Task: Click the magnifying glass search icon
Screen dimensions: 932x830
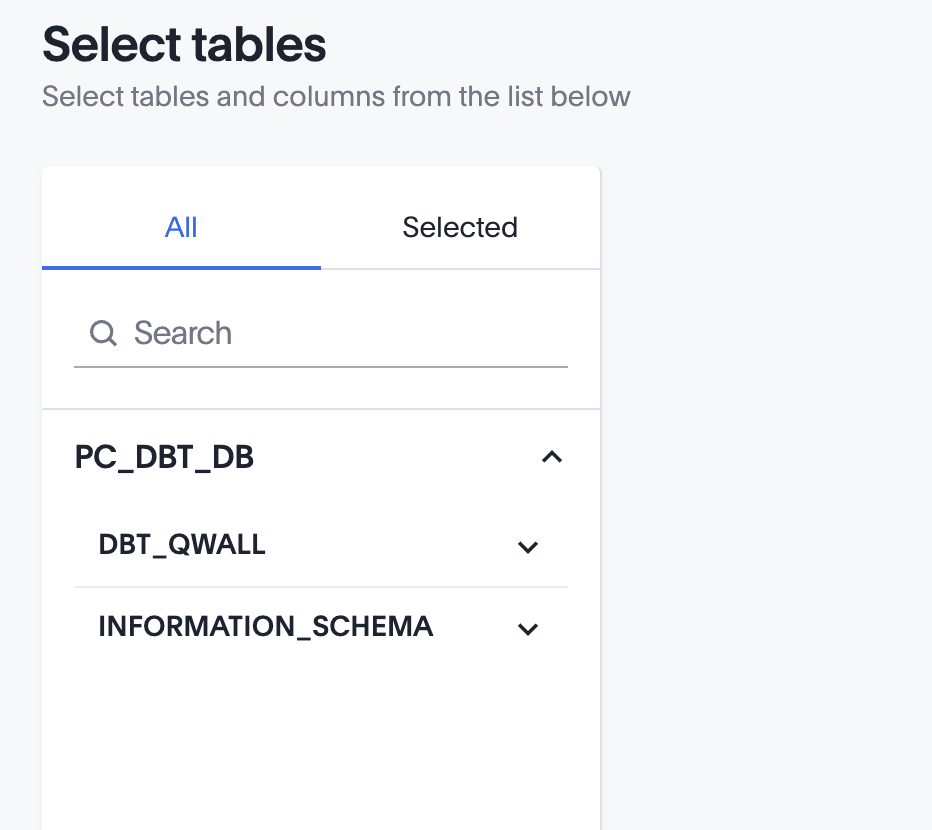Action: point(103,333)
